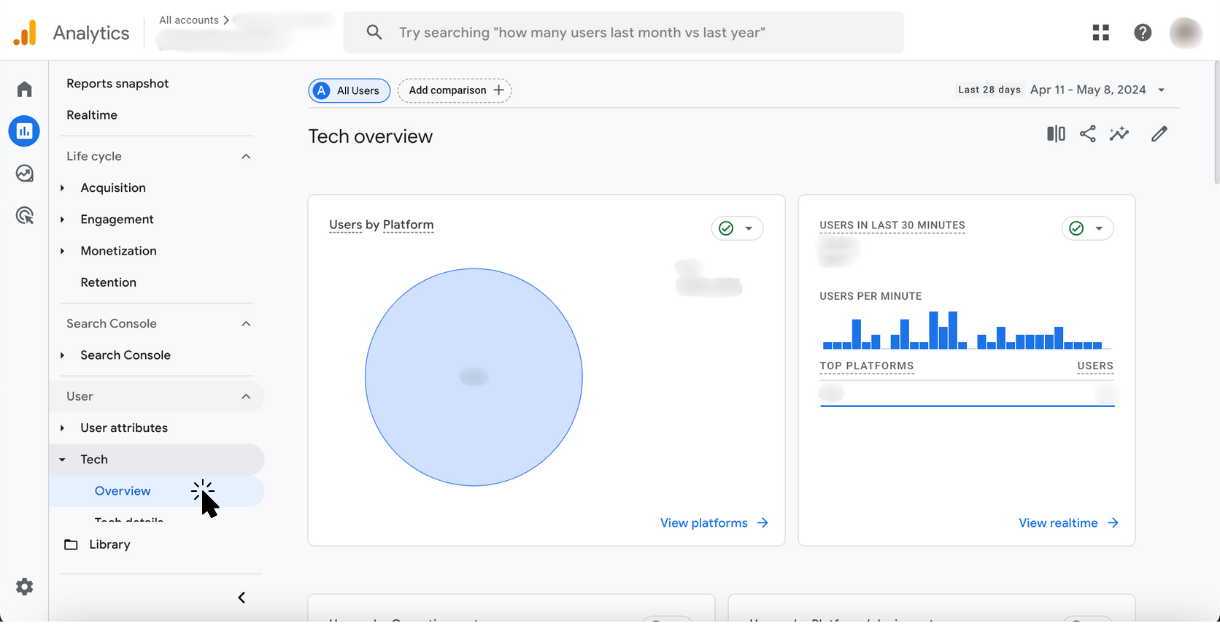Collapse the Life cycle section
1220x627 pixels.
coord(245,156)
